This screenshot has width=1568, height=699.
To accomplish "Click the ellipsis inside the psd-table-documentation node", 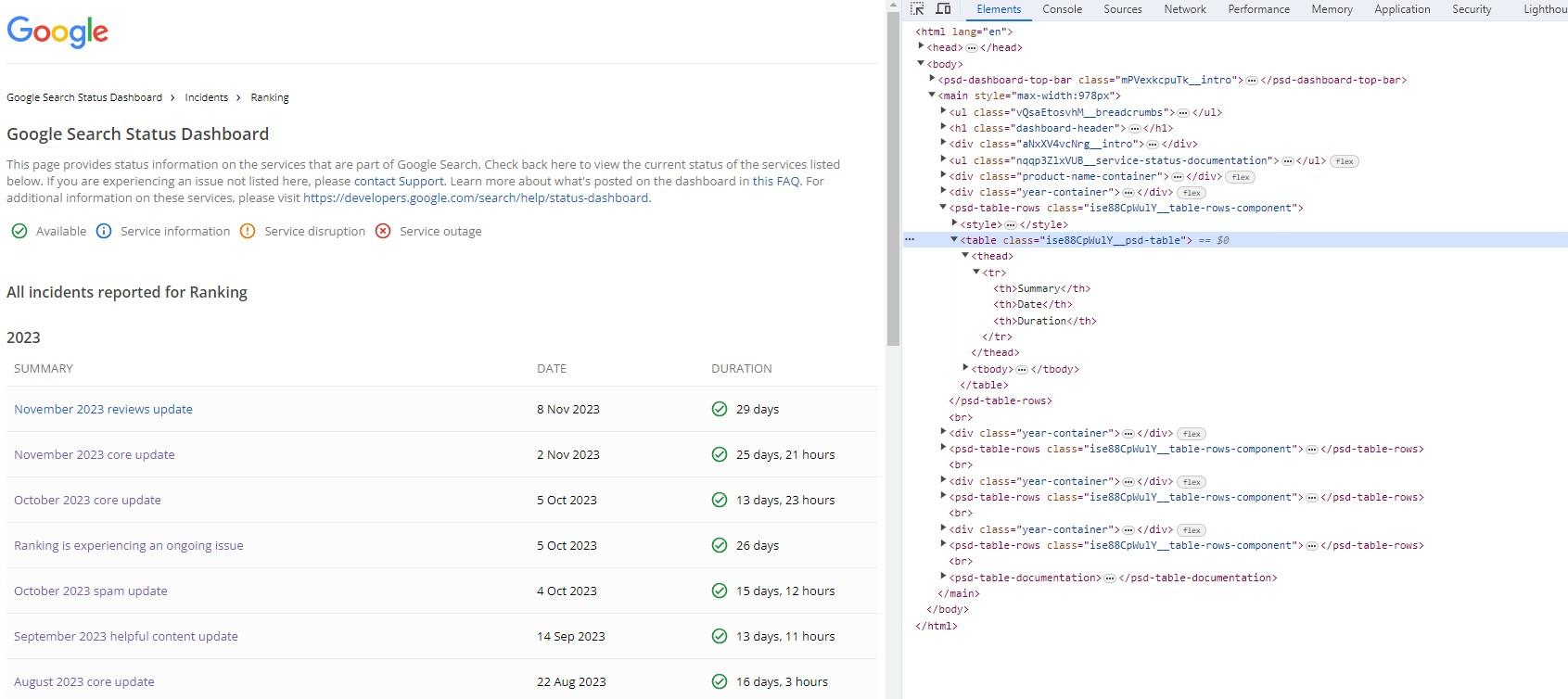I will (x=1110, y=578).
